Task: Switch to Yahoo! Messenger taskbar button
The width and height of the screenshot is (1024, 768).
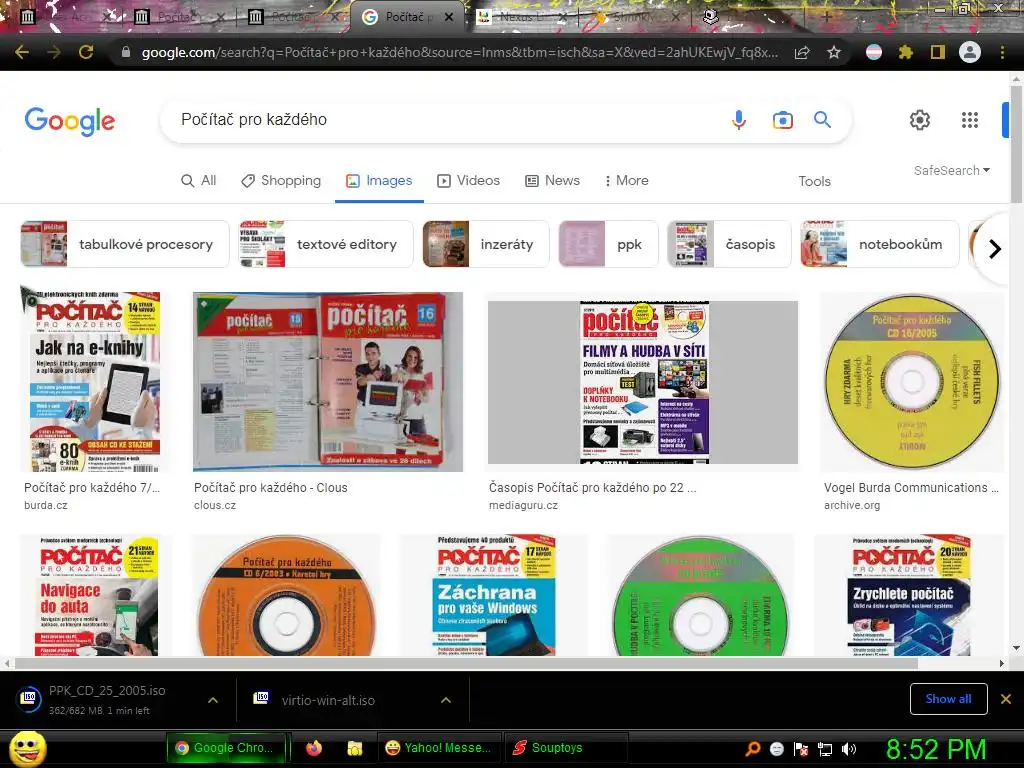Action: [439, 748]
